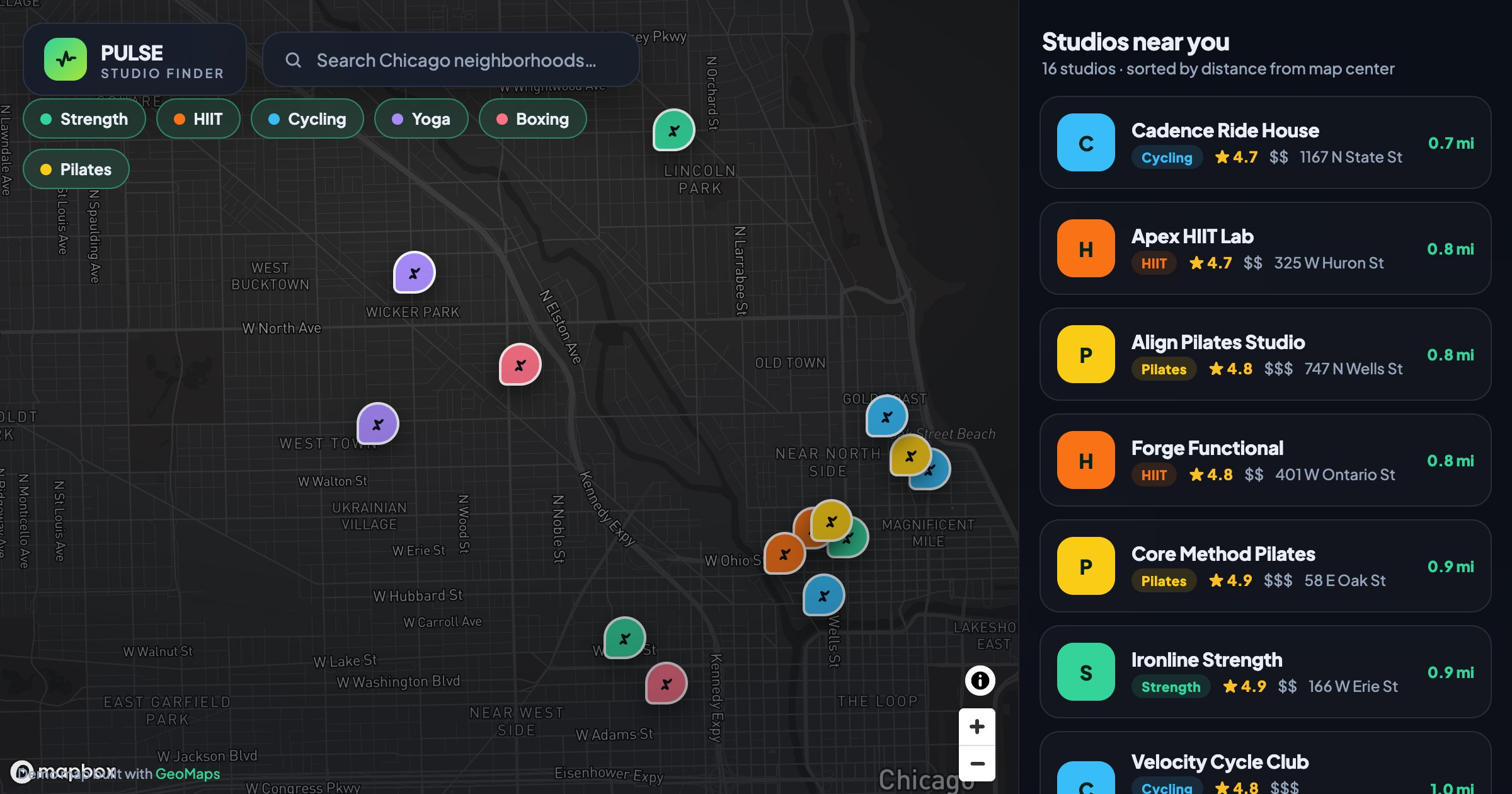The image size is (1512, 794).
Task: Open the Ironline Strength studio card
Action: click(x=1265, y=672)
